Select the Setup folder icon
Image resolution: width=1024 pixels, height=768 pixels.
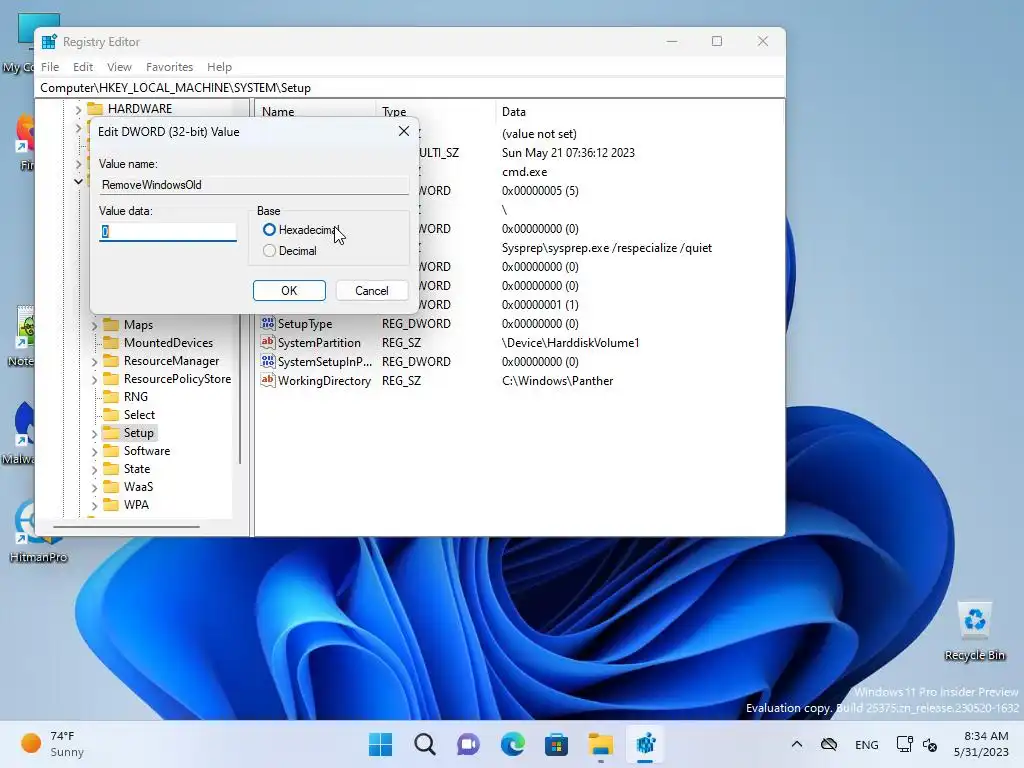coord(112,432)
